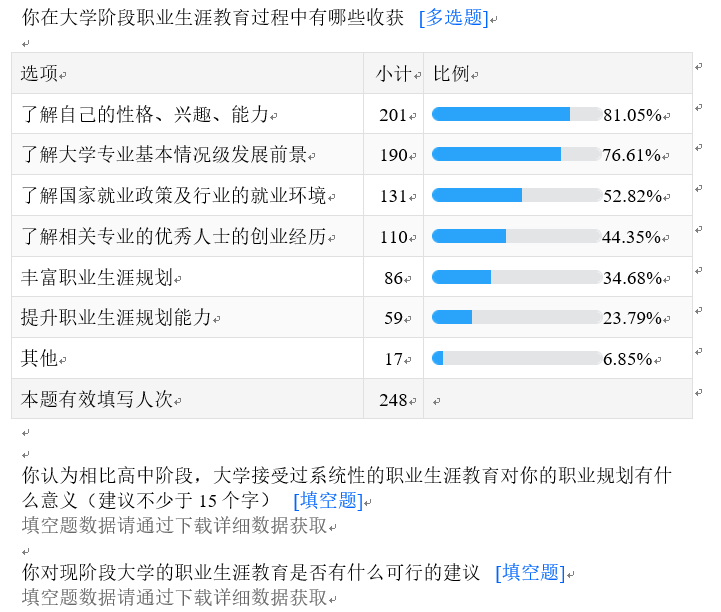Click the 34.68% progress bar
The width and height of the screenshot is (721, 612).
(516, 277)
